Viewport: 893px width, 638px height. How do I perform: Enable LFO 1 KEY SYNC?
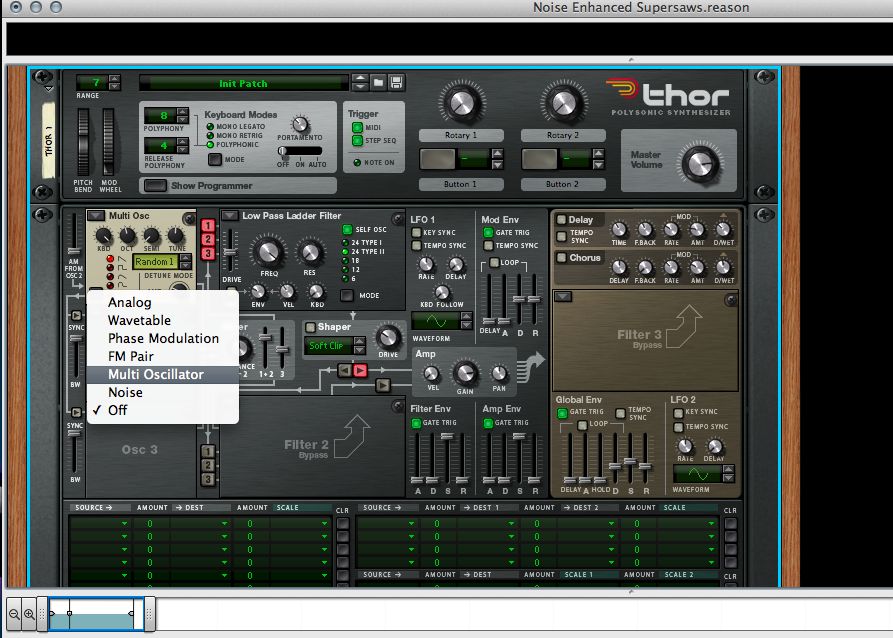pyautogui.click(x=416, y=232)
